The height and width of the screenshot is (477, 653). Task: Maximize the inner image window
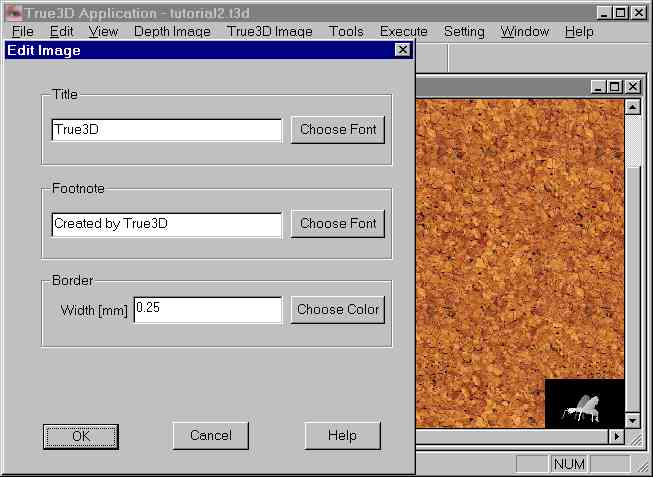point(615,87)
